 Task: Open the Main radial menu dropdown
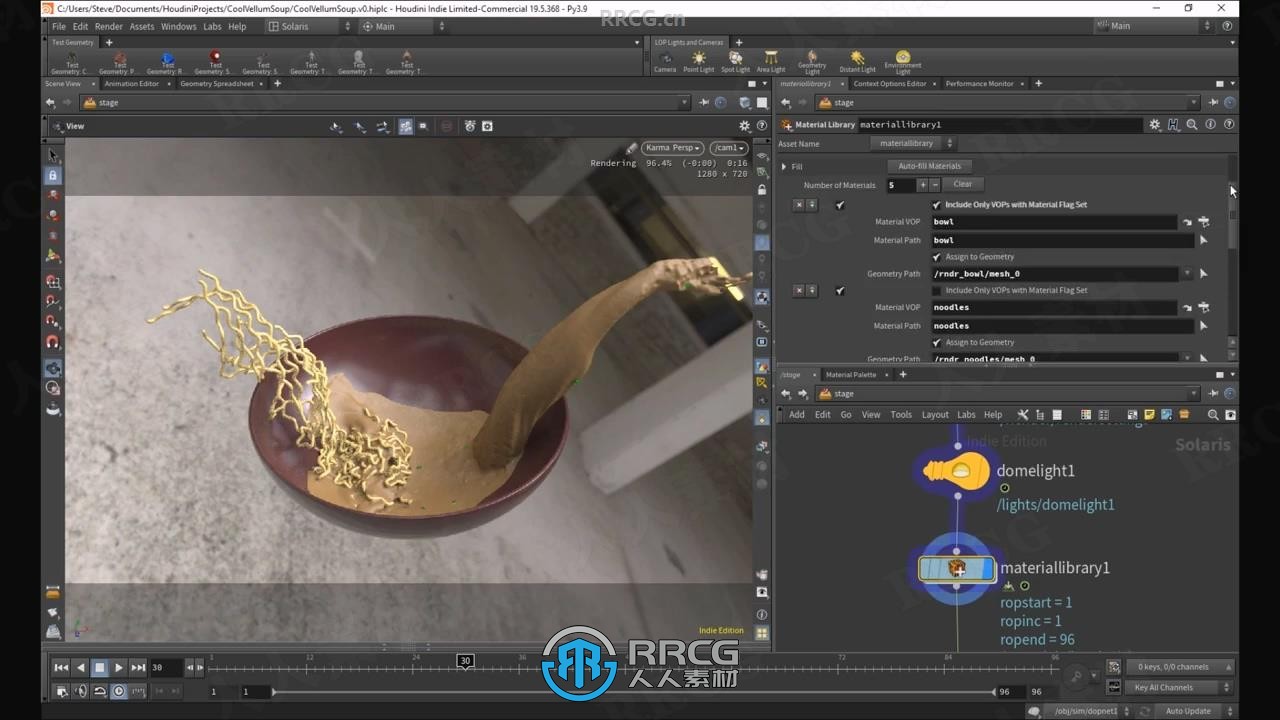[403, 26]
